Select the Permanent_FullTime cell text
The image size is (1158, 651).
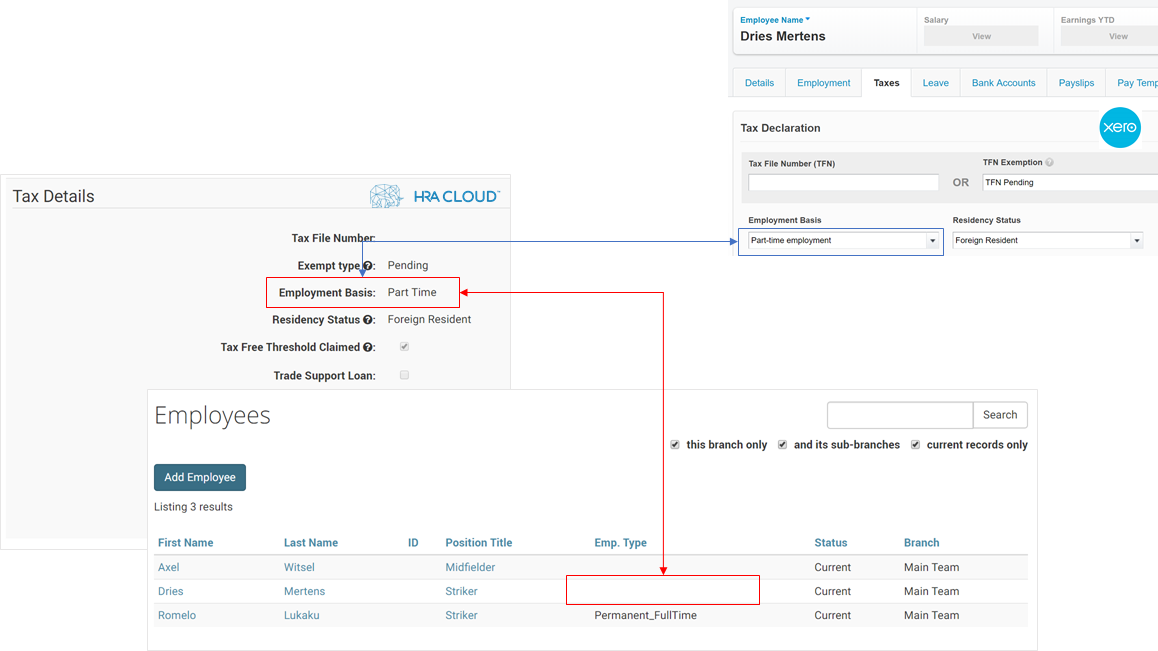click(x=645, y=615)
